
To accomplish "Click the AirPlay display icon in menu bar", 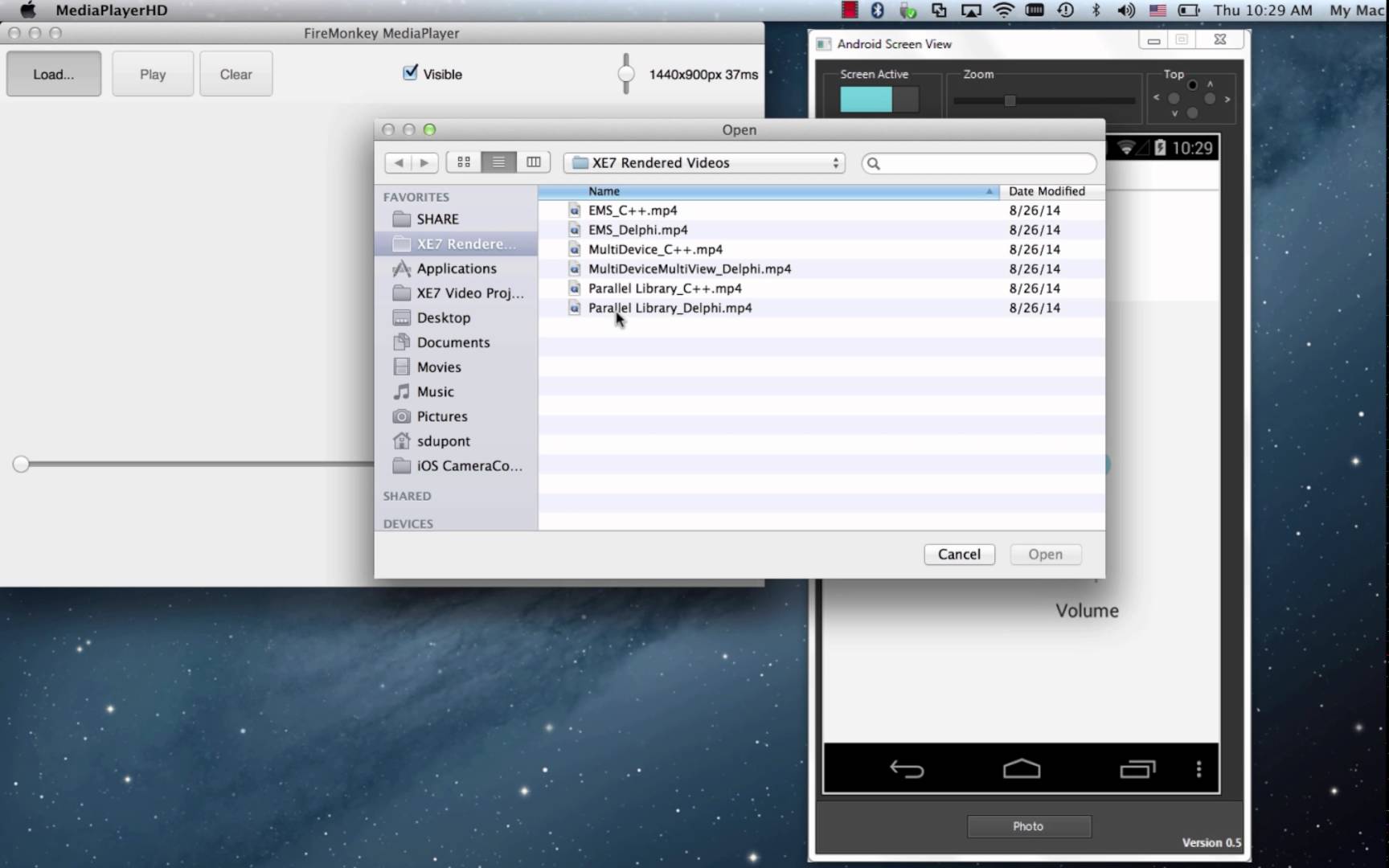I will point(971,10).
